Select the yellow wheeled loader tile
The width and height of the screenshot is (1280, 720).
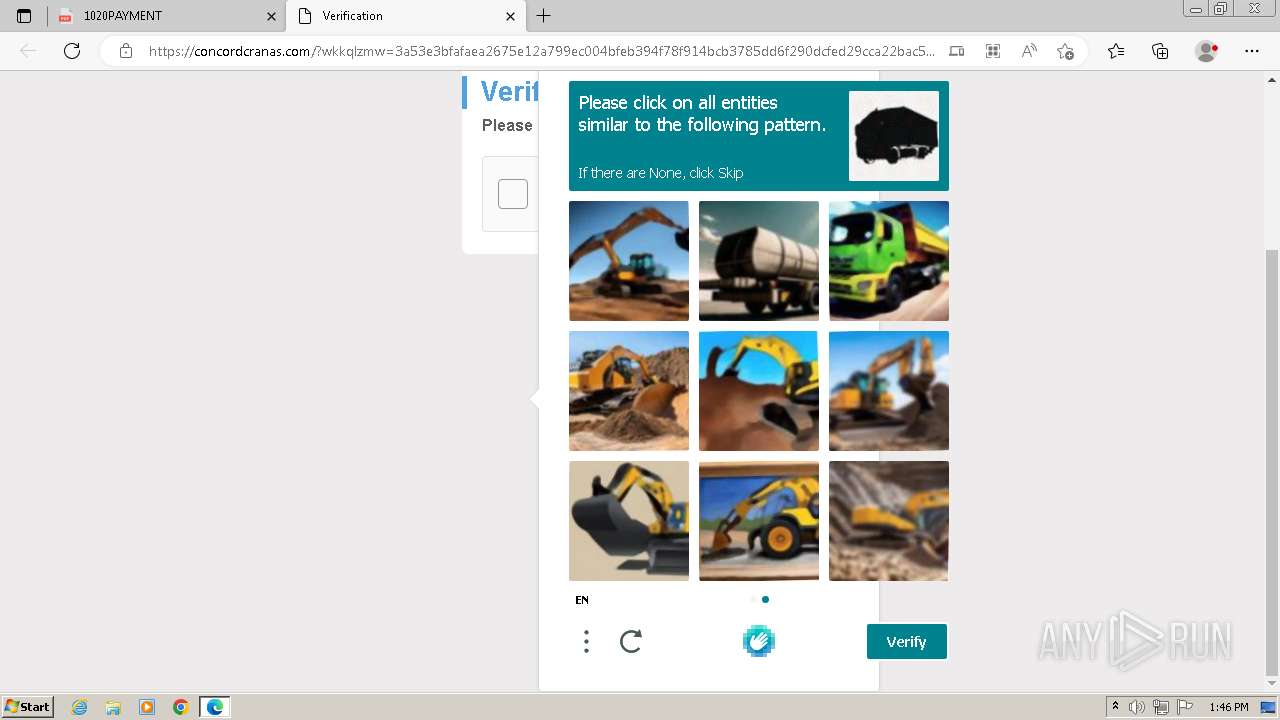pos(759,521)
